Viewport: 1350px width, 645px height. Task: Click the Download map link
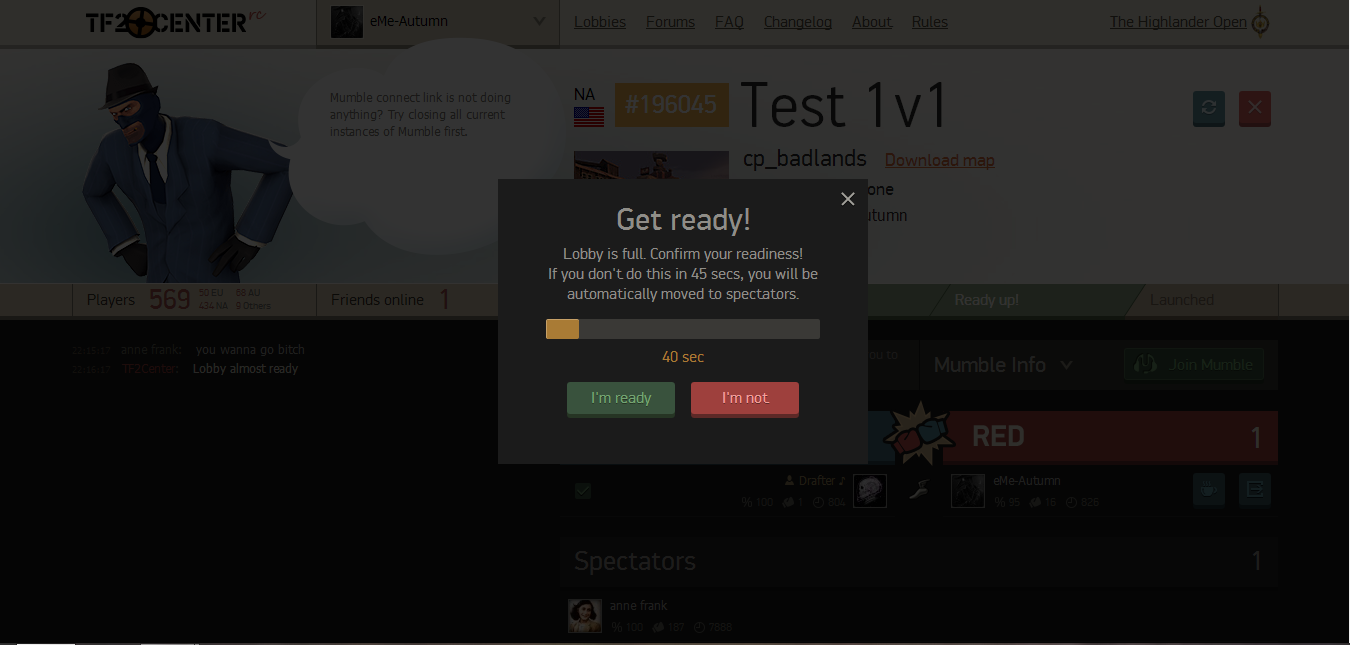939,160
